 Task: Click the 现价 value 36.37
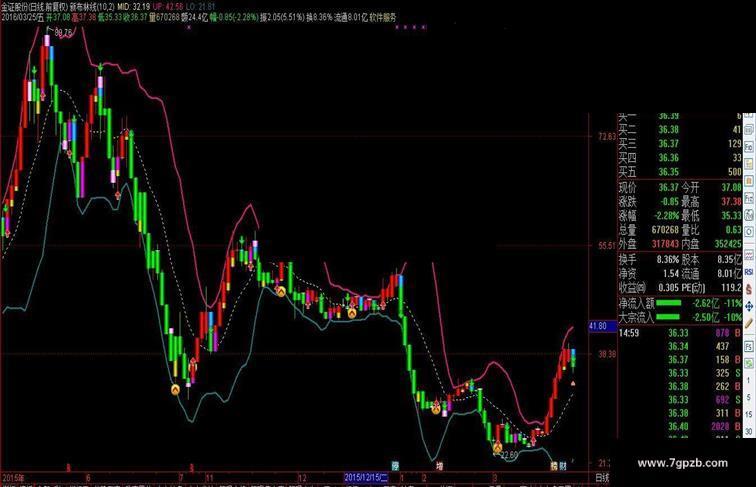(x=669, y=187)
